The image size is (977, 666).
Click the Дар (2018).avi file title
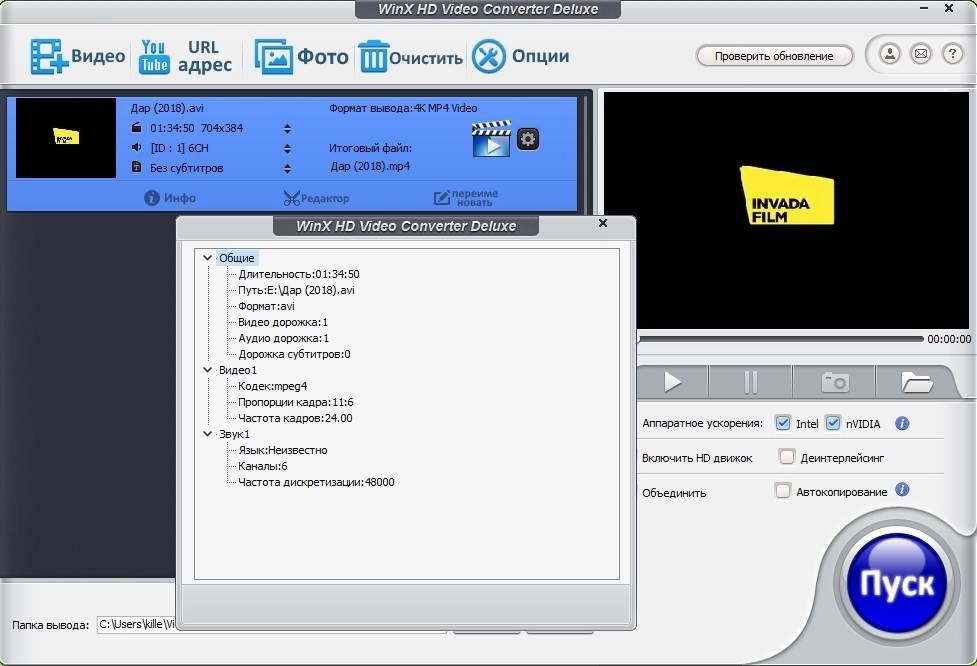[167, 108]
